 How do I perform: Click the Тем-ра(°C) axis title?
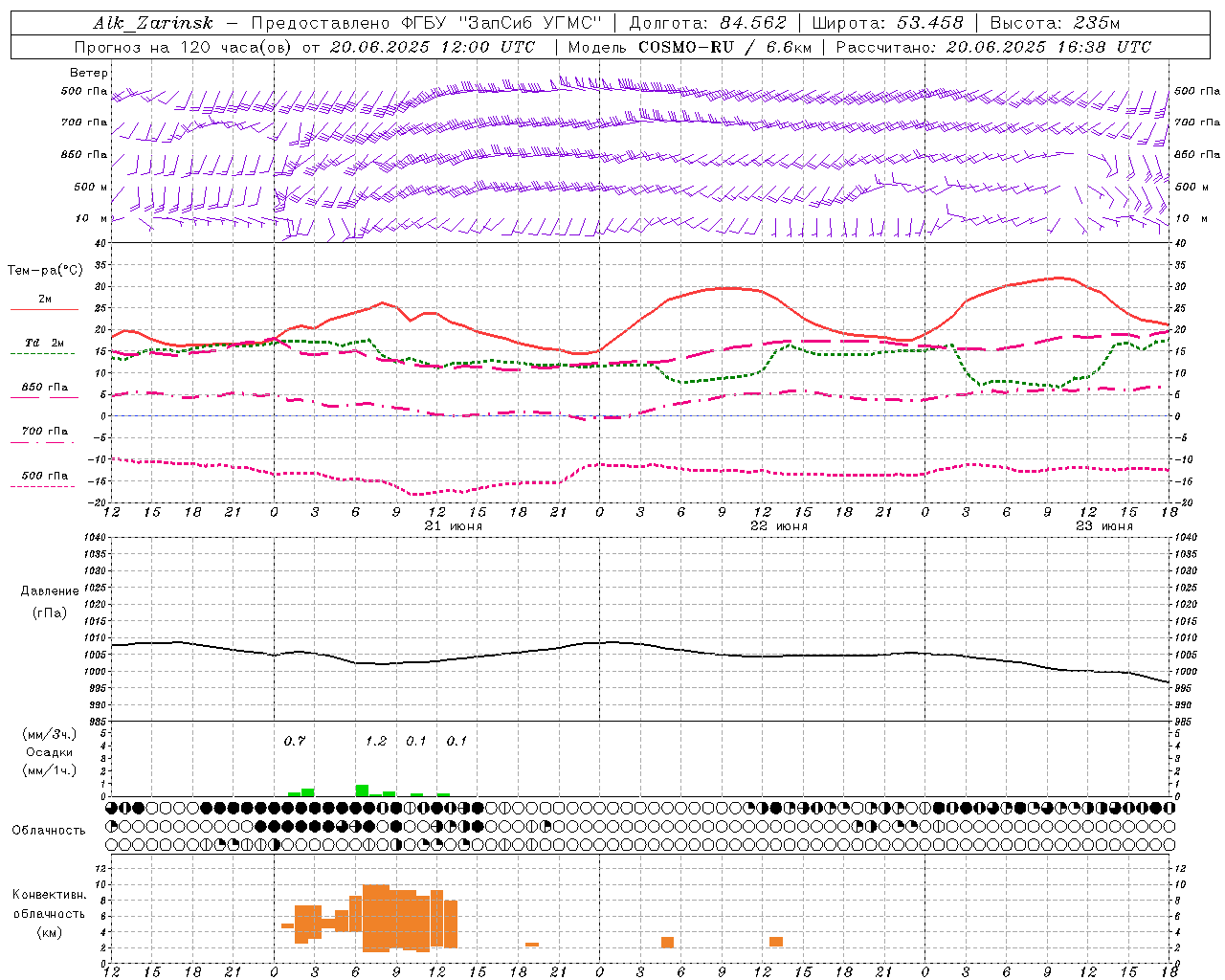click(45, 271)
